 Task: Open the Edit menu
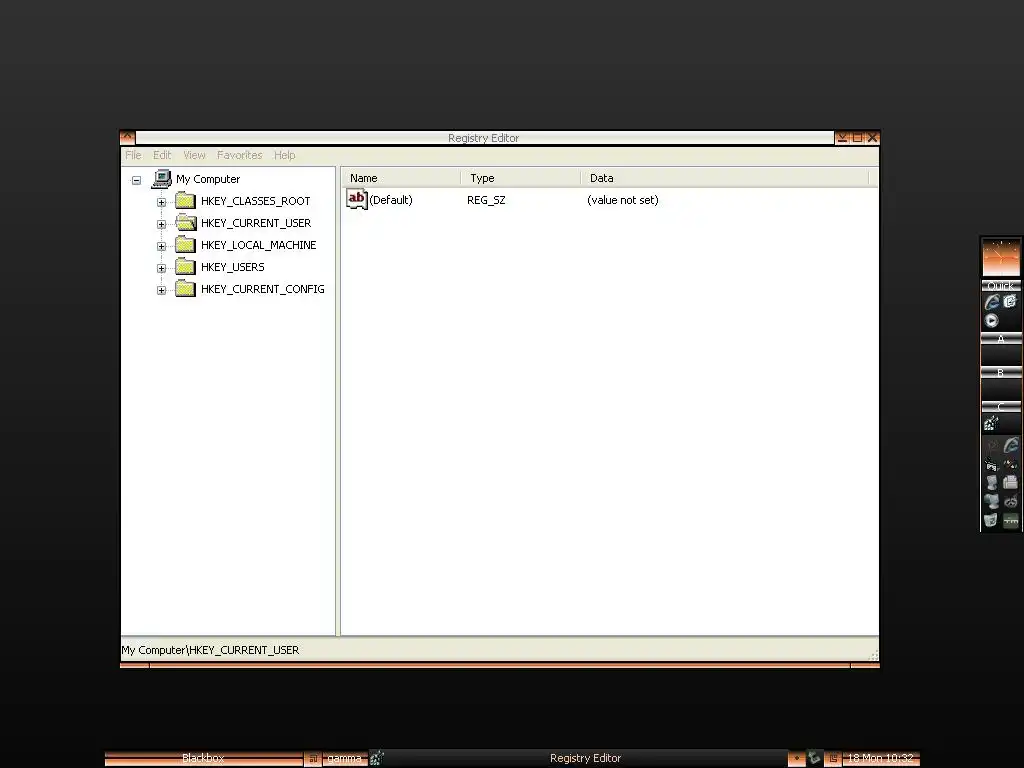tap(162, 155)
